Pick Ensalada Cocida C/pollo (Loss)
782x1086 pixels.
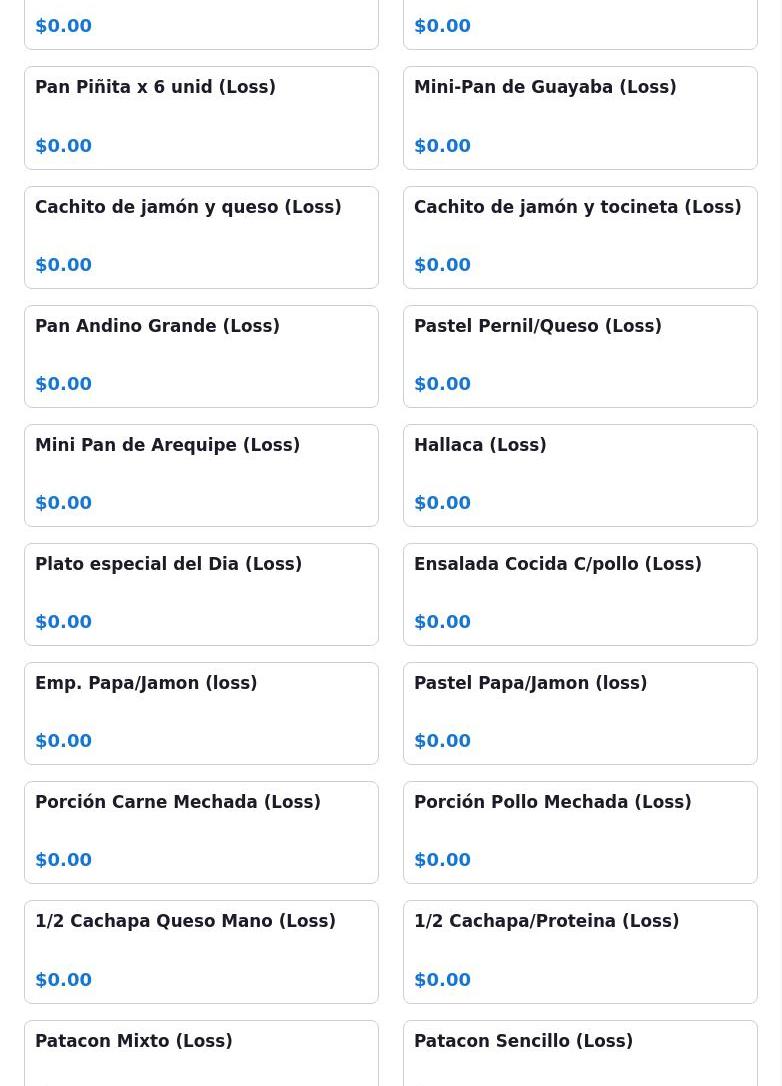coord(580,595)
